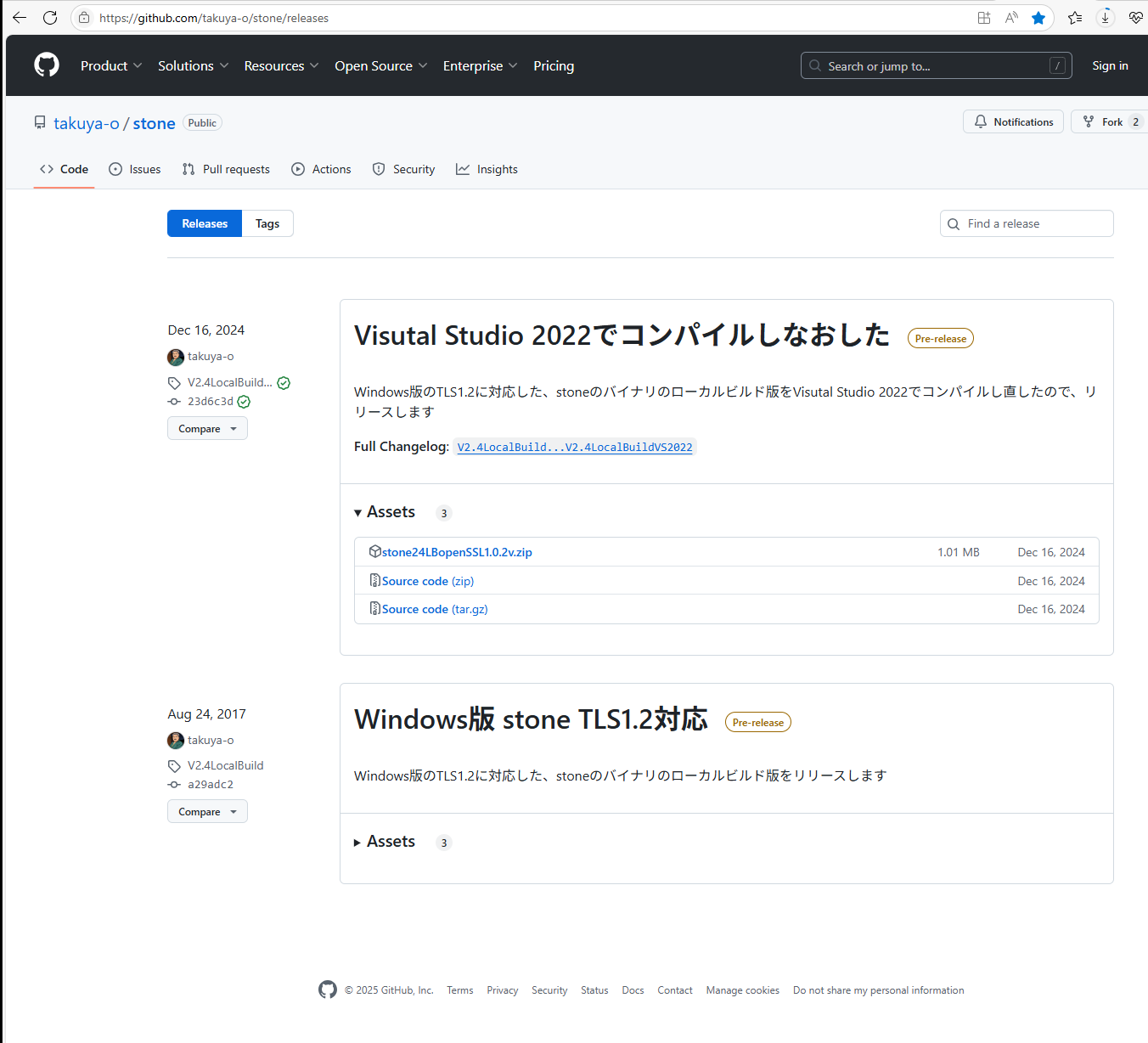Click the Sign in button
Screen dimensions: 1148x1043
(1110, 65)
